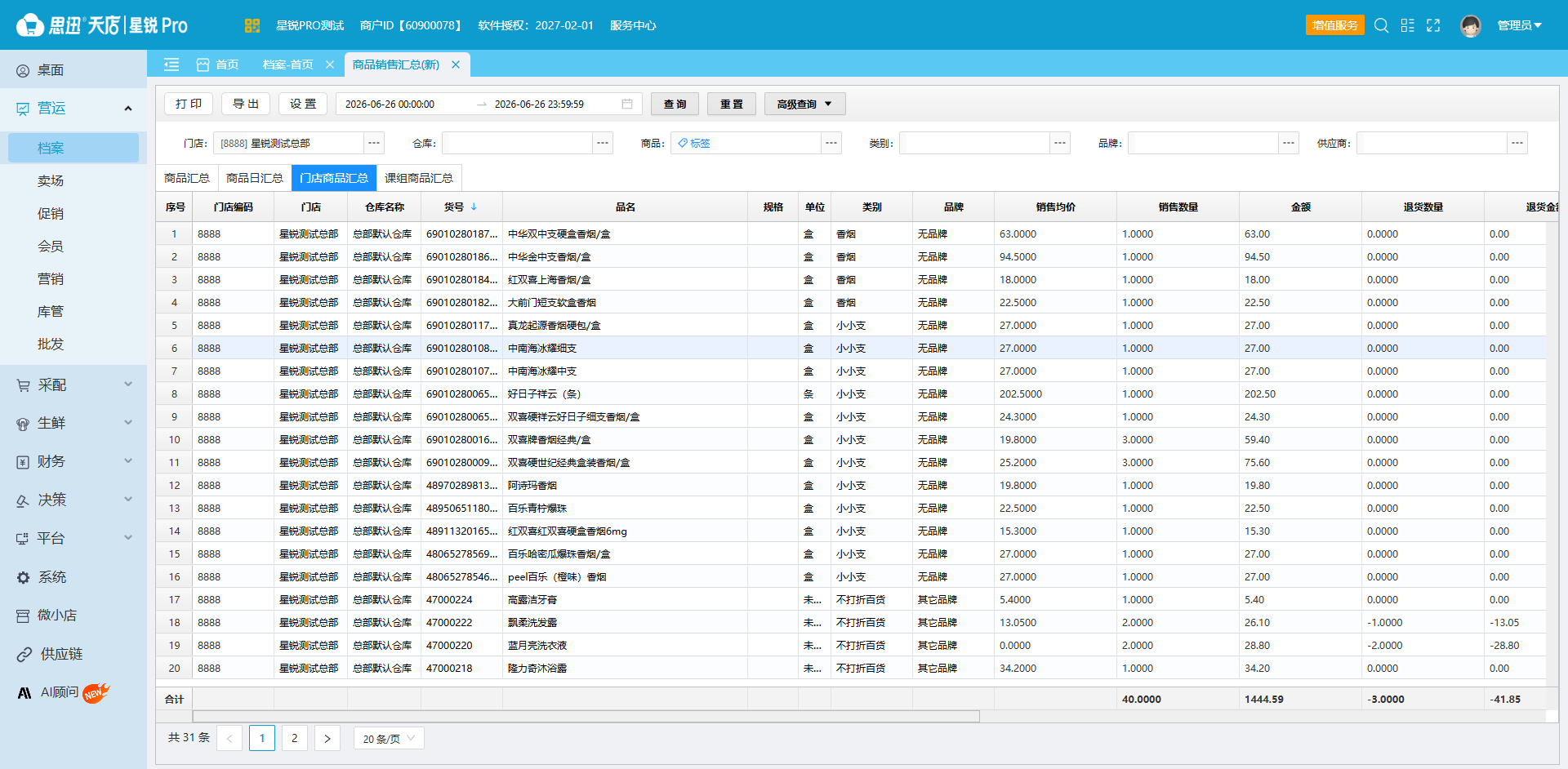1568x769 pixels.
Task: Close the 商品销售汇总(新) tab
Action: pos(456,64)
